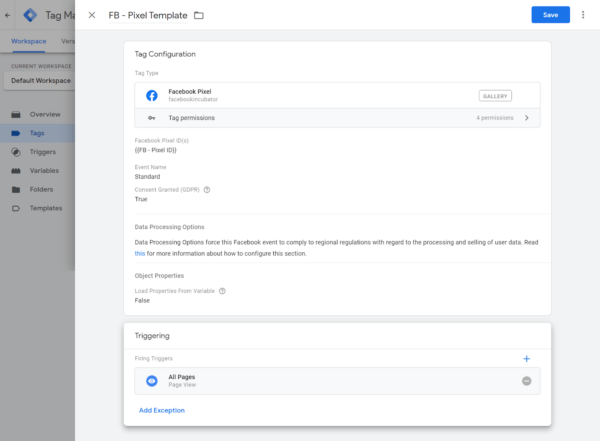Select Tags in the sidebar
Screen dimensions: 600x441
click(38, 133)
